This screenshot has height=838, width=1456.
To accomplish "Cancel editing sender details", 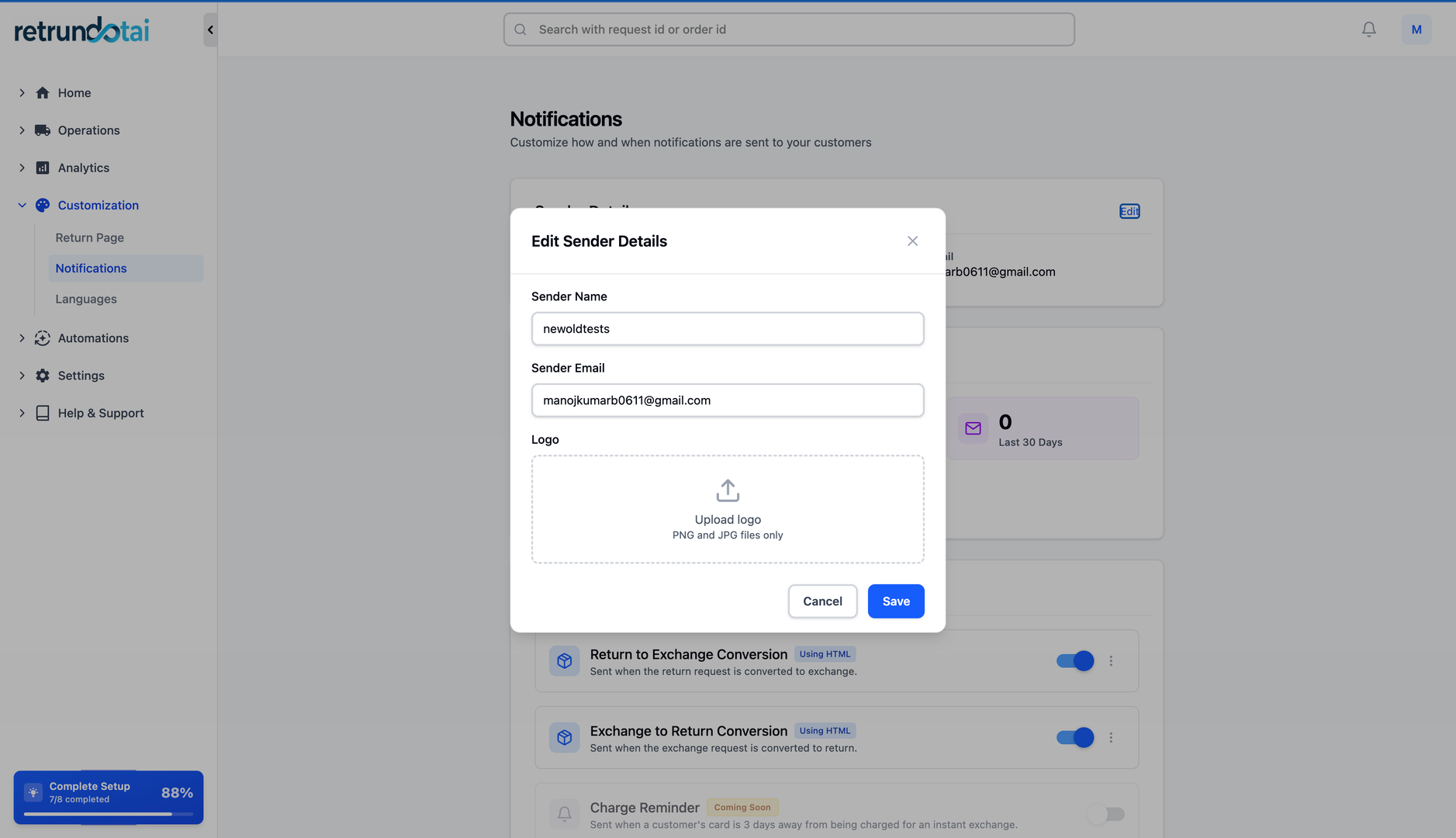I will click(822, 601).
